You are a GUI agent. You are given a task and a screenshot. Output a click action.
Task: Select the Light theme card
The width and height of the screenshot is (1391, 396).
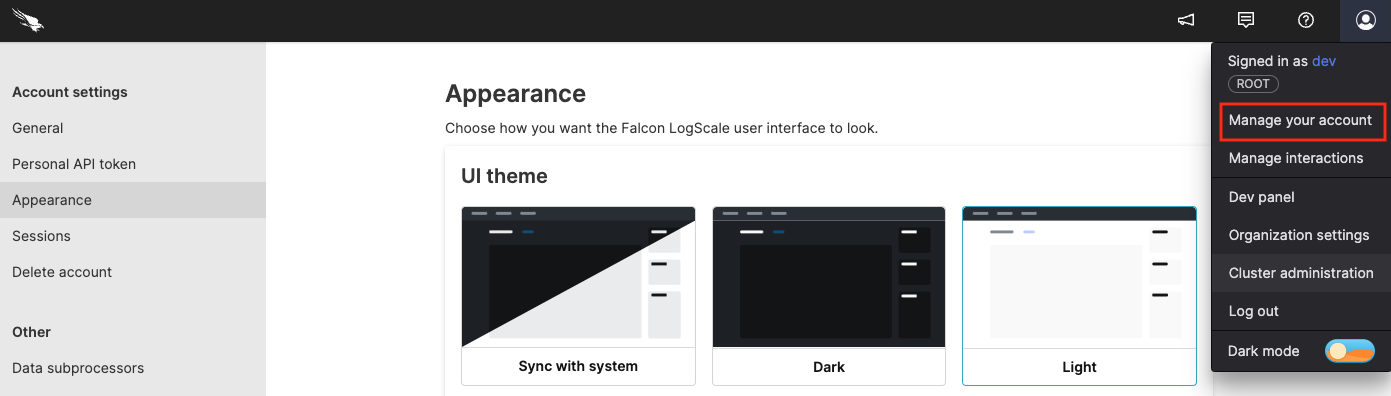1079,296
